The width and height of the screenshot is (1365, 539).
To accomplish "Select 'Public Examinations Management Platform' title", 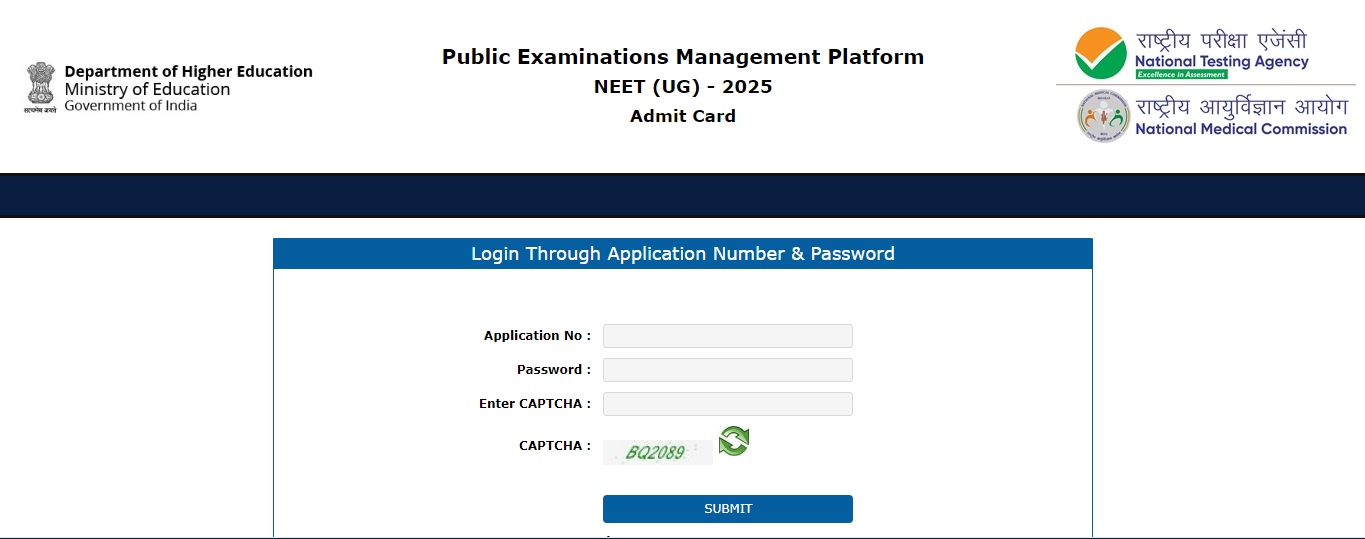I will [683, 57].
